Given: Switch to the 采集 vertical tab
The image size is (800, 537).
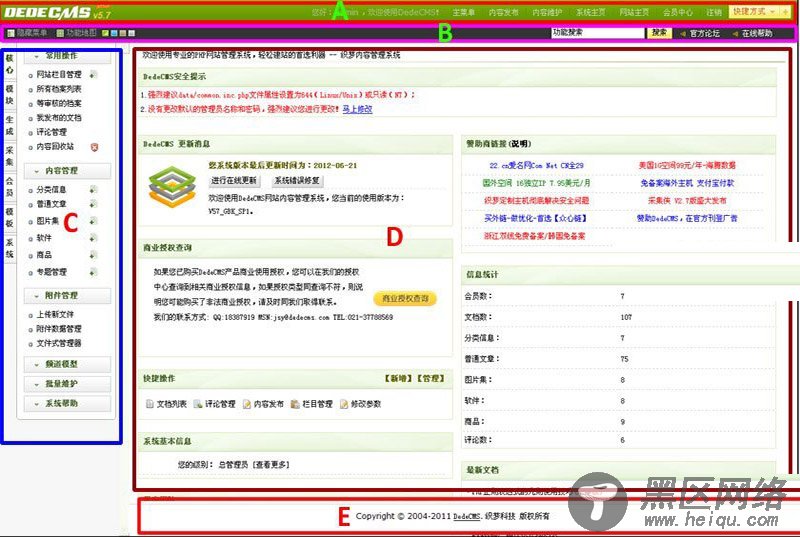Looking at the screenshot, I should 9,156.
